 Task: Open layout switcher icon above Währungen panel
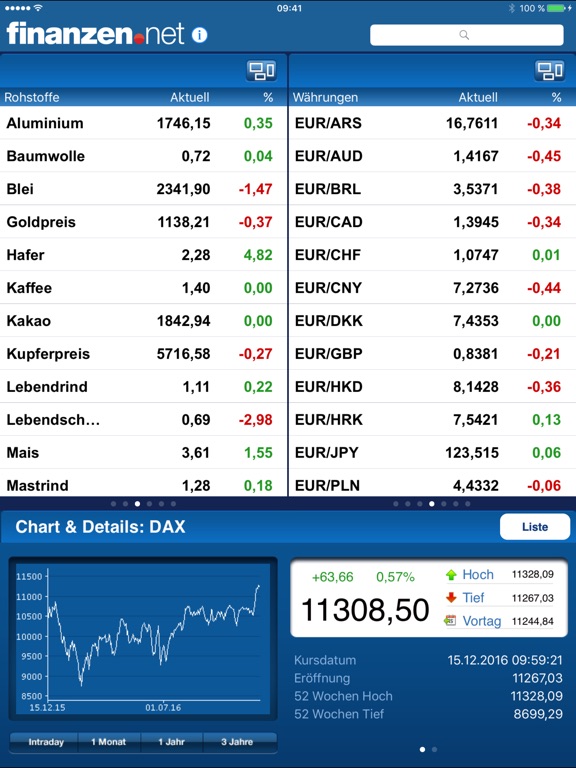[x=550, y=71]
